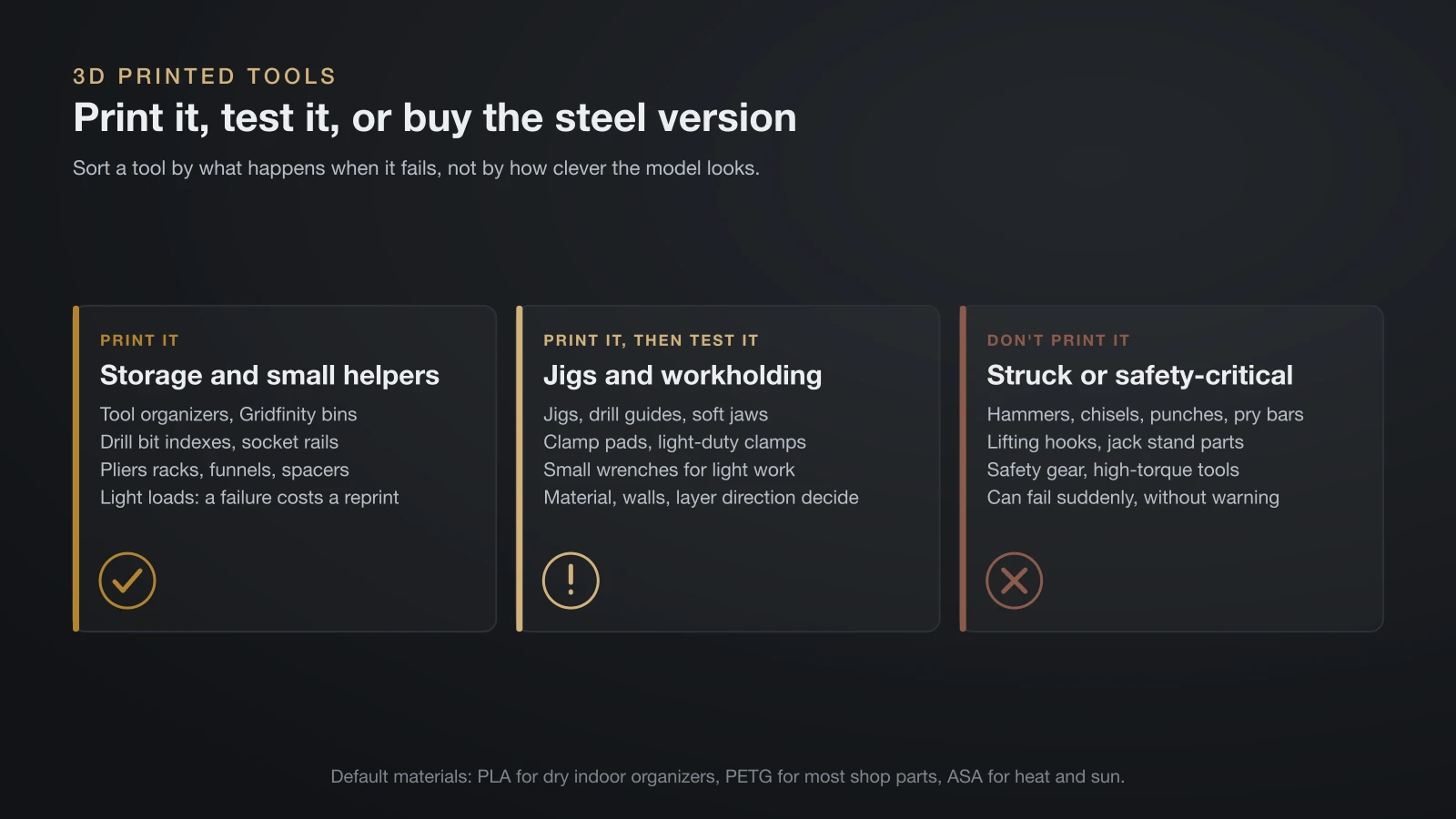Click the gold checkmark circle icon
The image size is (1456, 819).
[127, 581]
